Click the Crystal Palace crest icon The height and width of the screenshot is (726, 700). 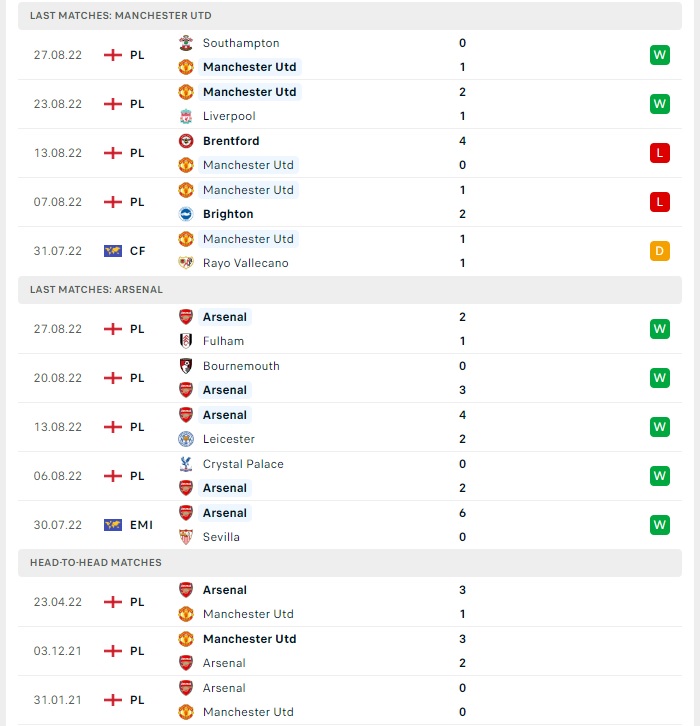[186, 464]
